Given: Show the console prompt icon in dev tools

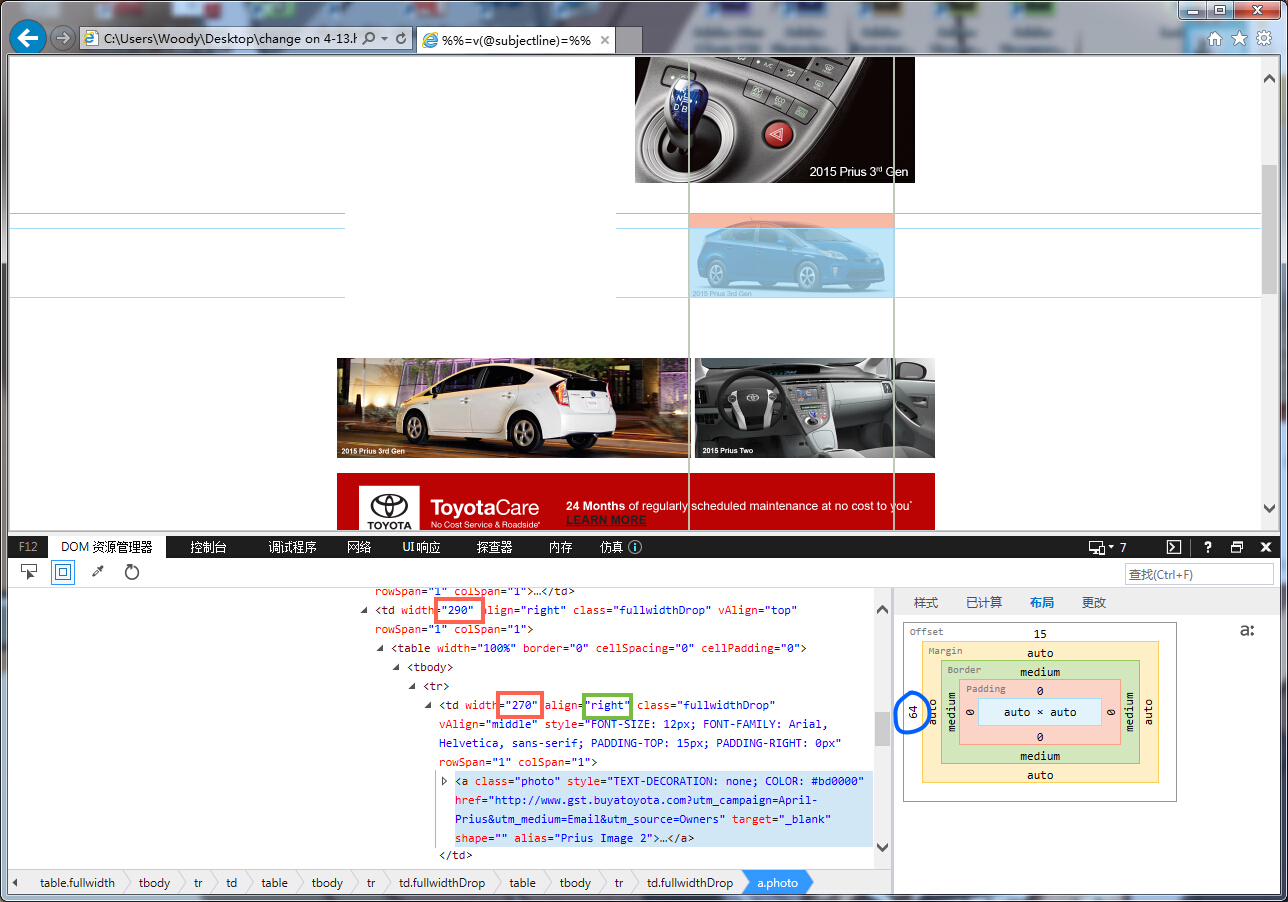Looking at the screenshot, I should click(1175, 547).
